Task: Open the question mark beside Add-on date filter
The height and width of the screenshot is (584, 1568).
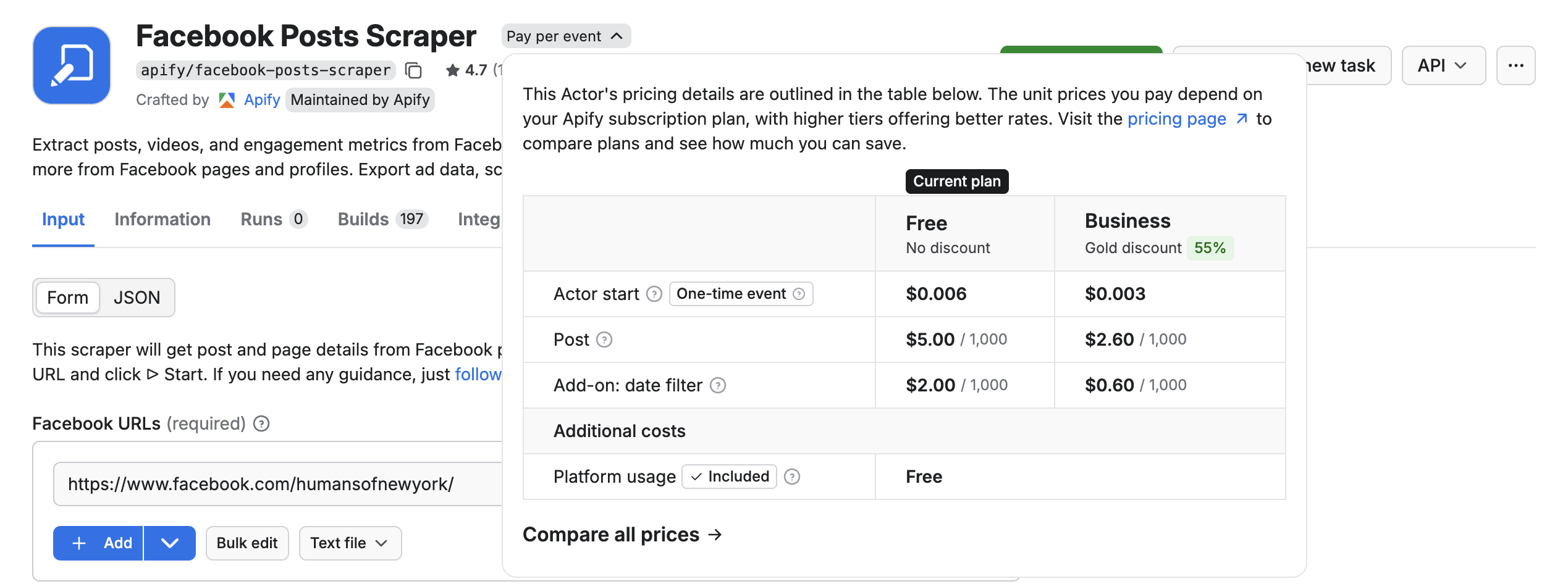Action: (718, 385)
